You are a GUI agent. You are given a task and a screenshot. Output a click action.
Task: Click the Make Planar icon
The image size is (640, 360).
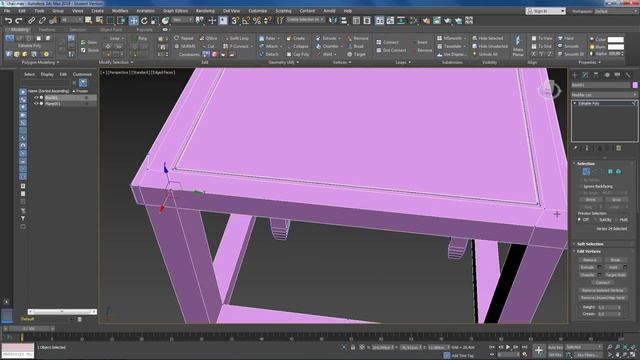pos(518,45)
